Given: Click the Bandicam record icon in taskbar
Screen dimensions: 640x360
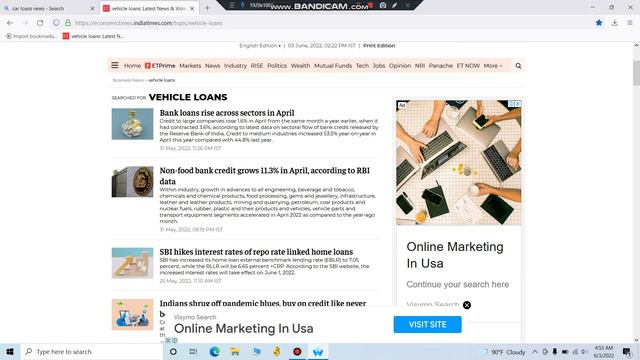Looking at the screenshot, I should 297,351.
